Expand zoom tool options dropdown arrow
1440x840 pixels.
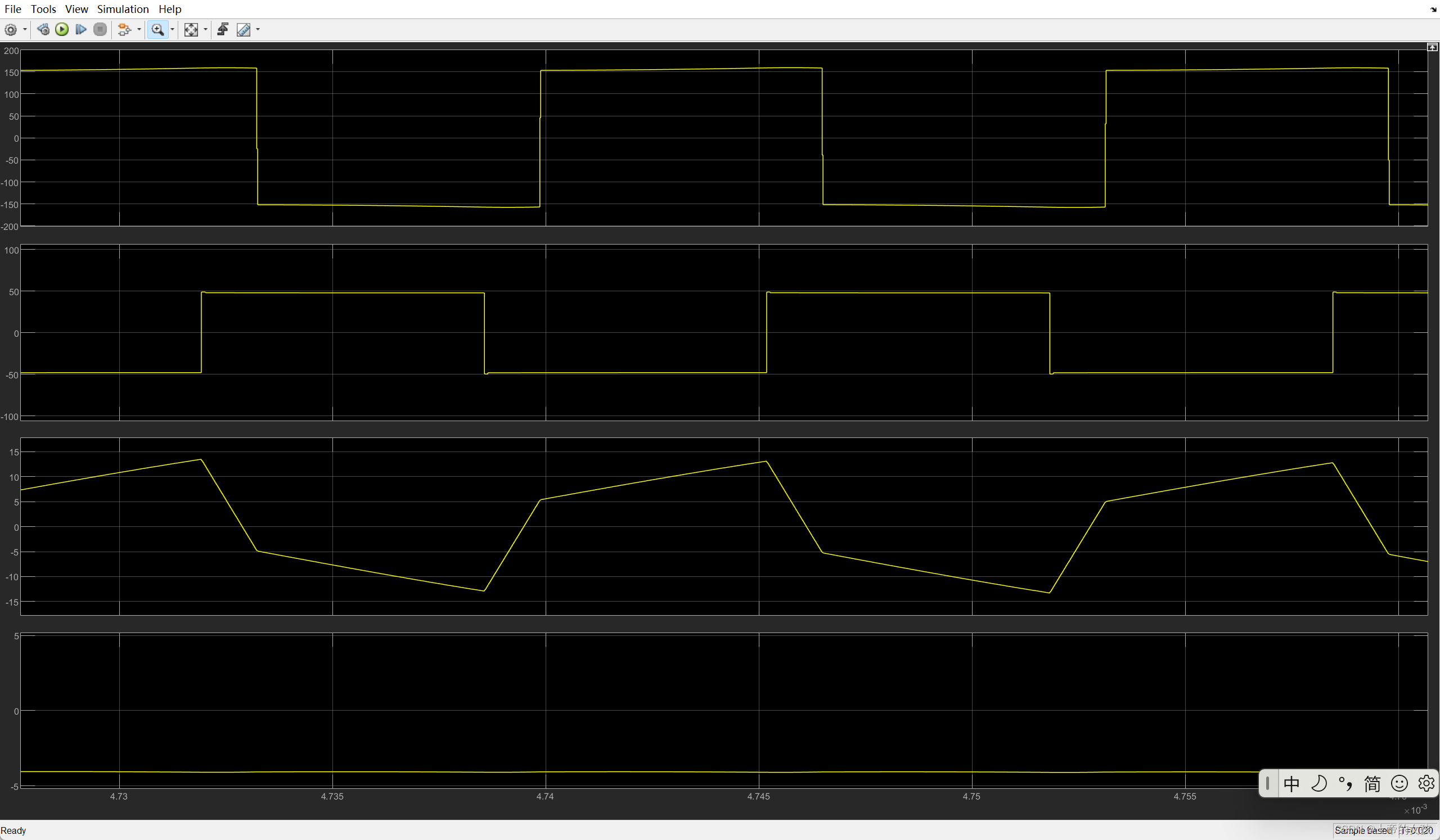pos(172,30)
